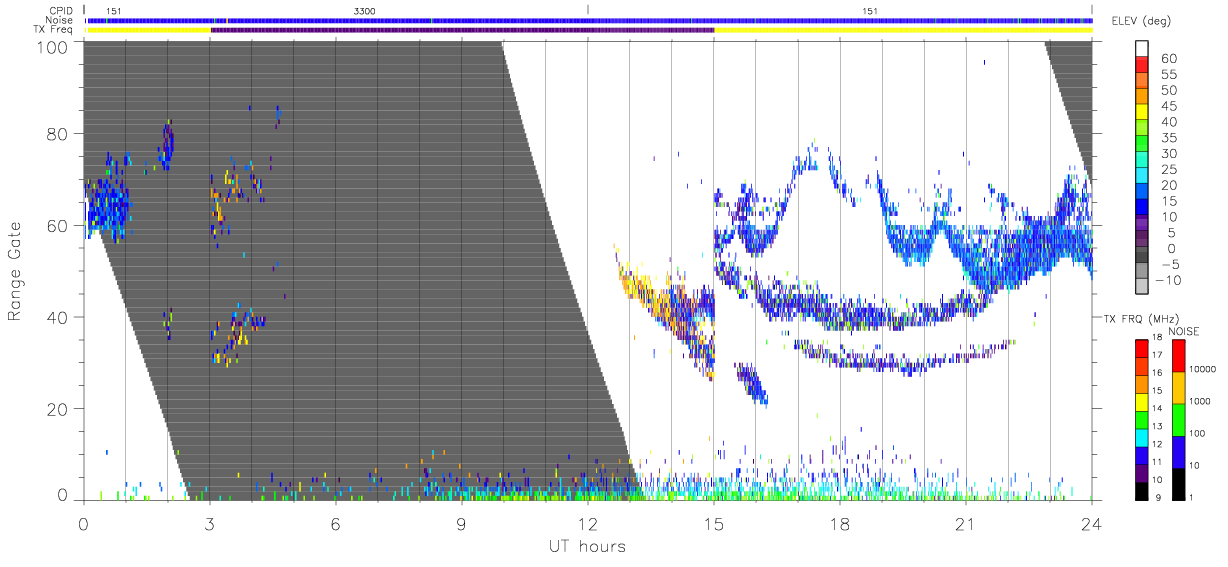Pick the blue segment of NOISE color bar

1179,452
